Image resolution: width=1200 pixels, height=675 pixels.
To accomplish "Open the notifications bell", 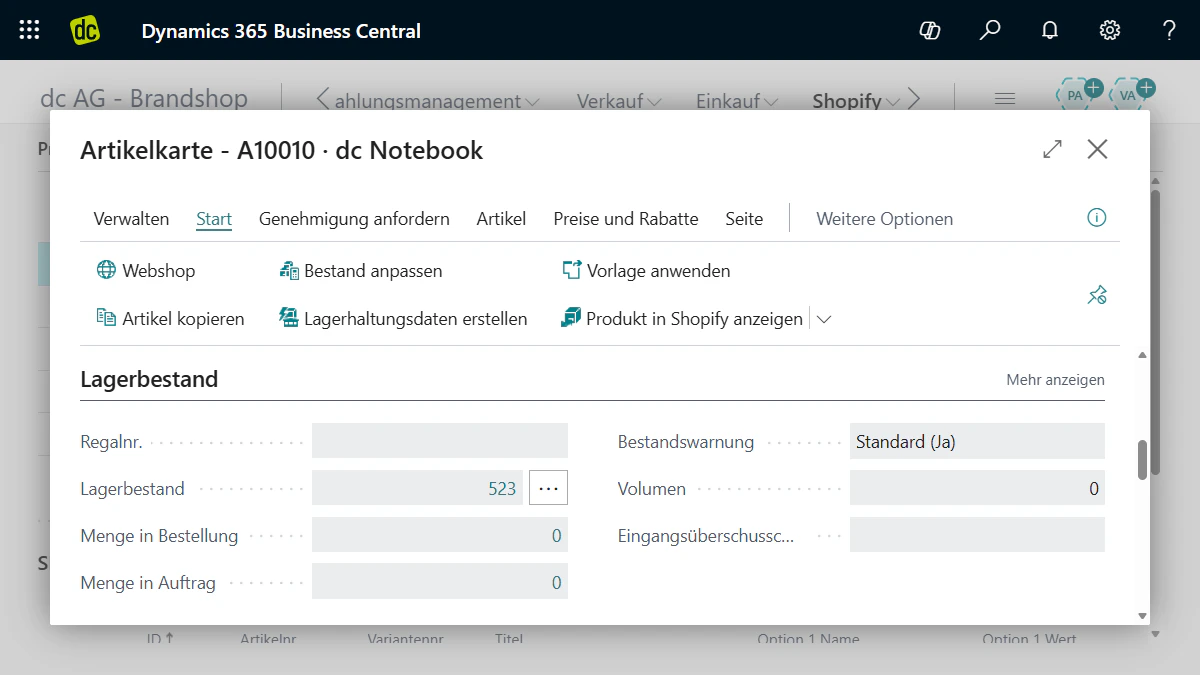I will (x=1050, y=30).
